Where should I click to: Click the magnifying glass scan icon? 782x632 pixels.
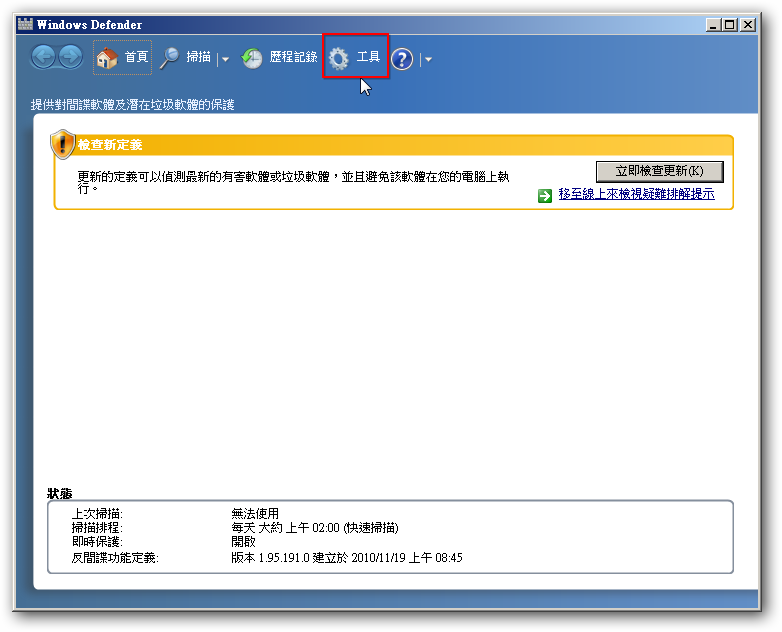tap(170, 58)
